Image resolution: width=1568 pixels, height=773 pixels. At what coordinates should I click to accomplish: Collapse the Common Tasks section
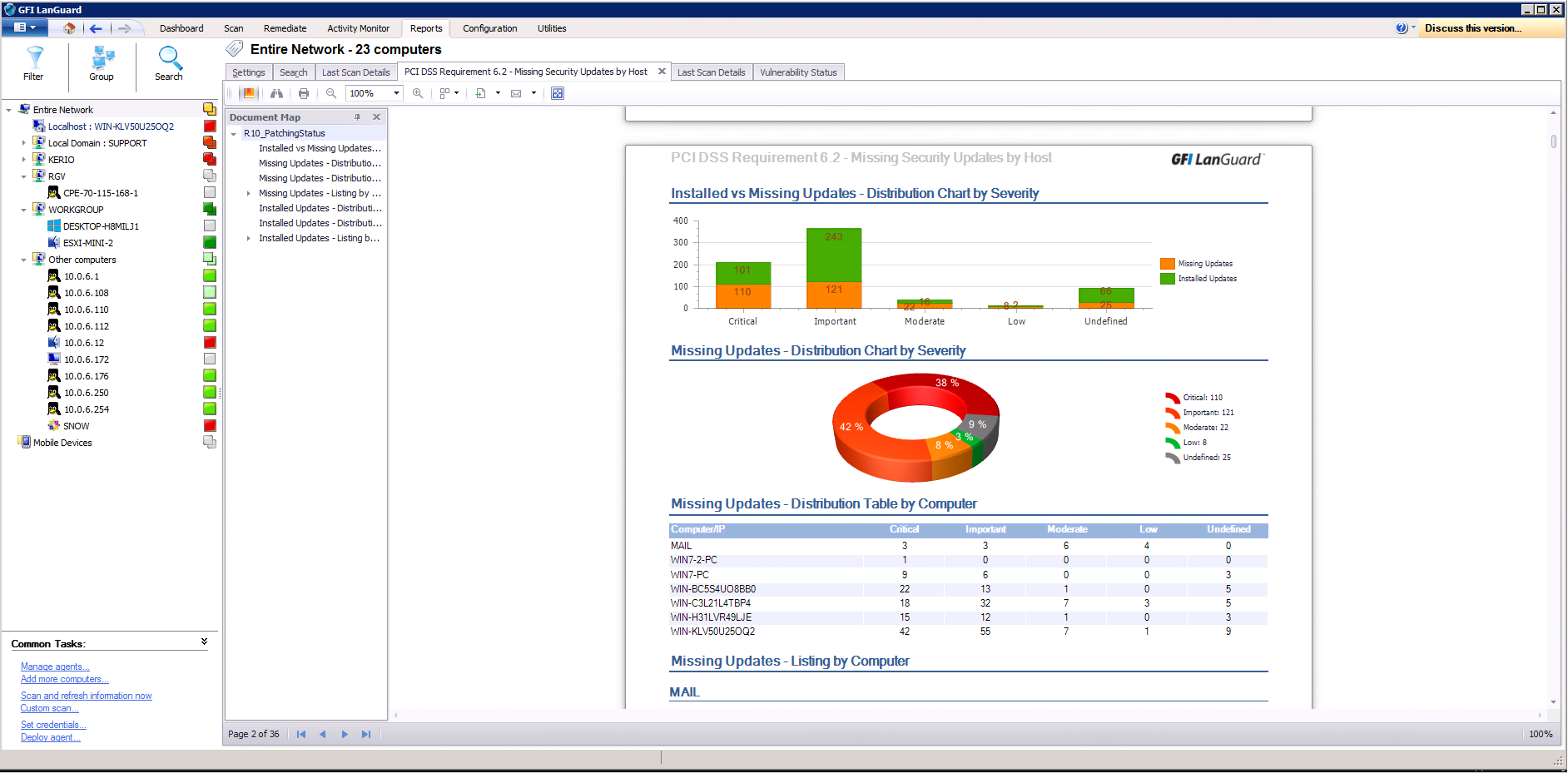204,642
